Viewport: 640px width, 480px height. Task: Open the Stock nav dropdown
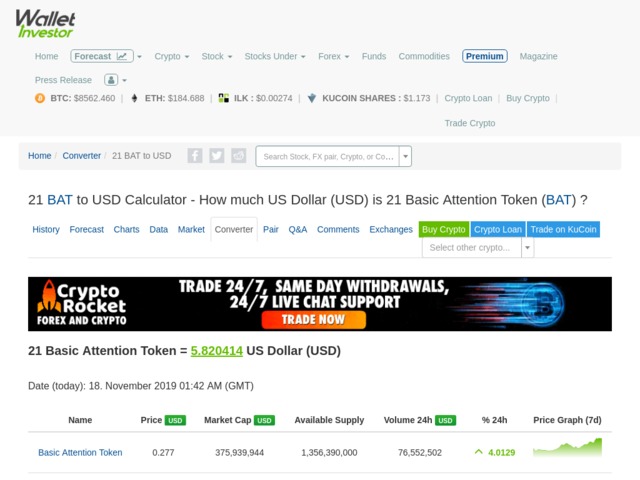pyautogui.click(x=217, y=56)
